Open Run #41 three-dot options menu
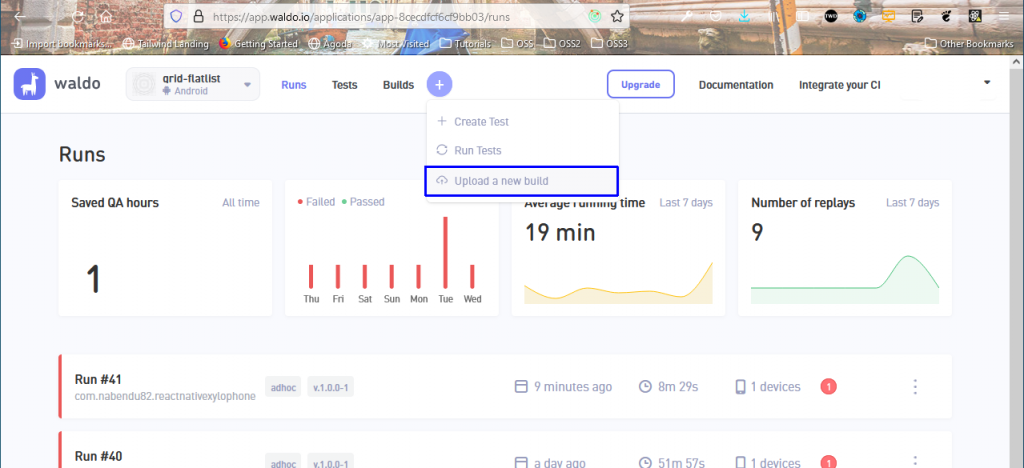The width and height of the screenshot is (1024, 468). click(x=915, y=386)
